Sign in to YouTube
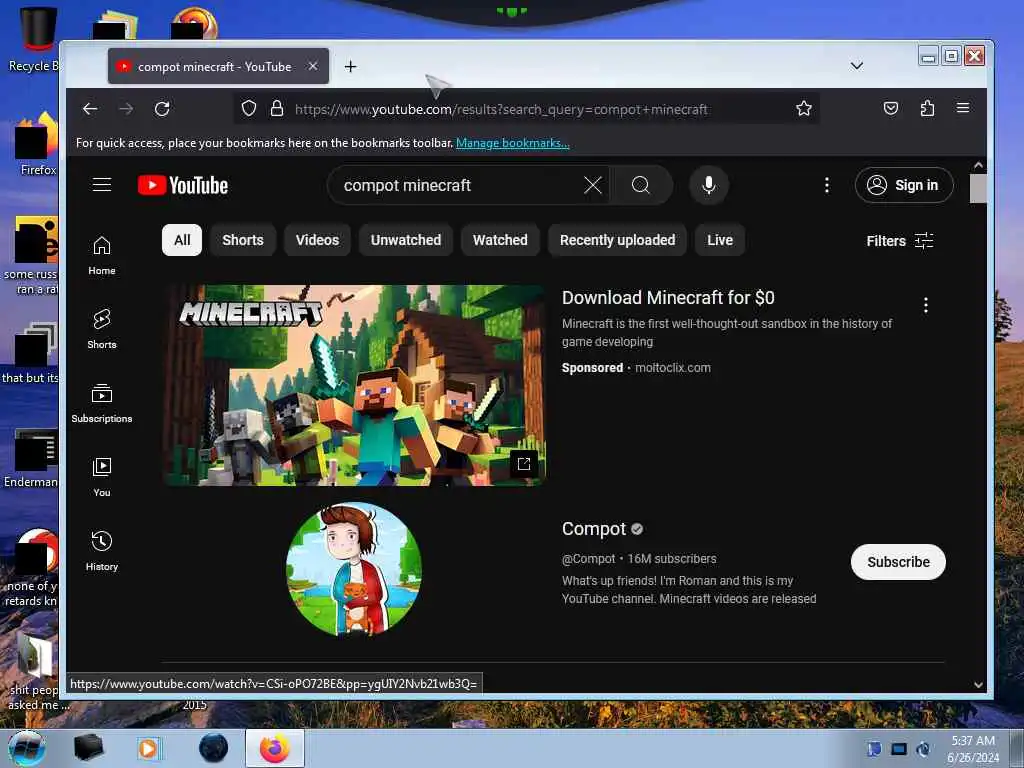The image size is (1024, 768). (904, 185)
